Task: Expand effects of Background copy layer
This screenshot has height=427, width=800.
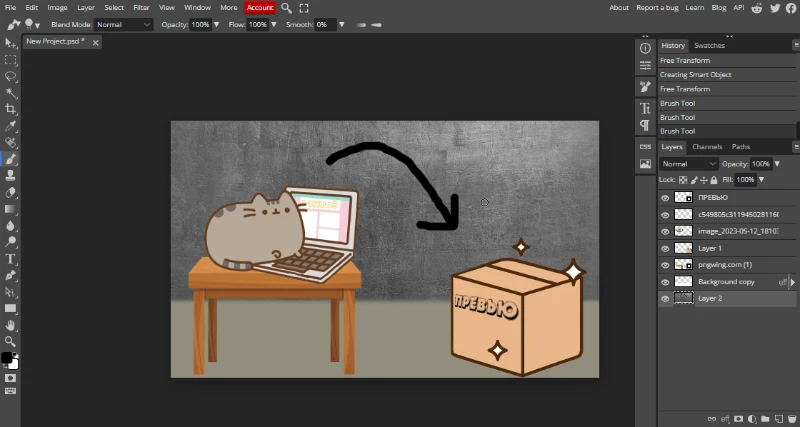Action: pyautogui.click(x=792, y=282)
